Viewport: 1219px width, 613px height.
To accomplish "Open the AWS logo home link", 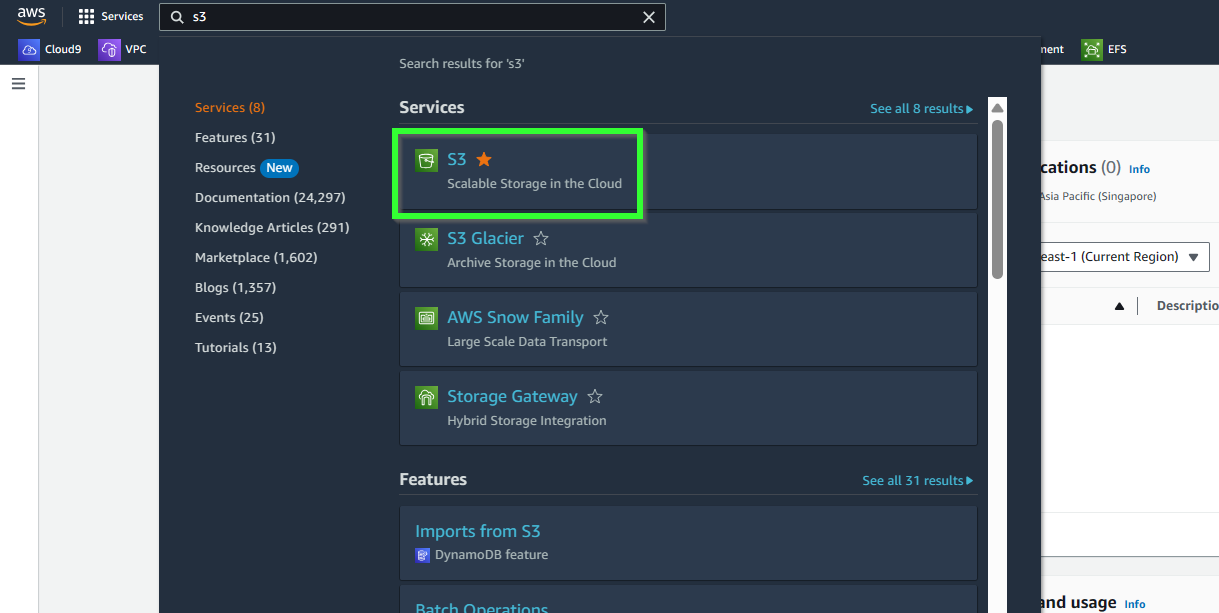I will point(31,16).
